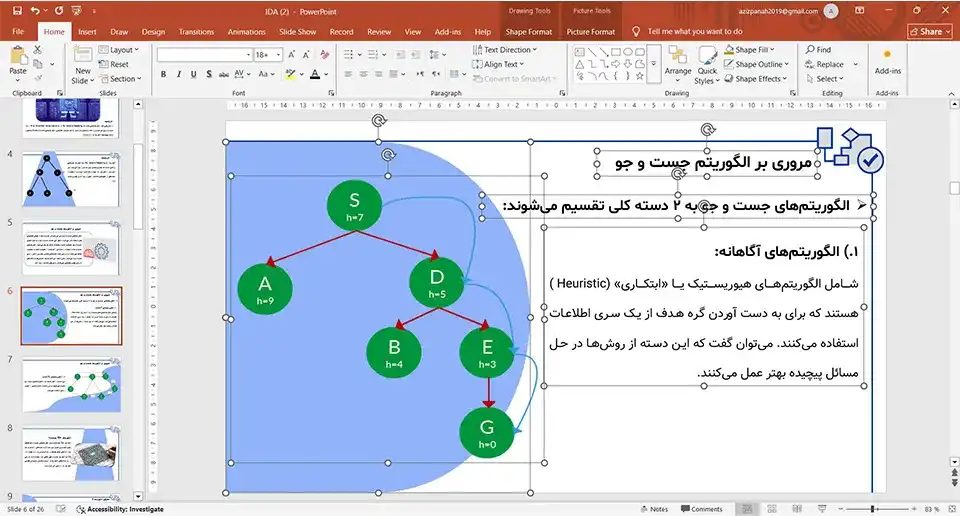Select the Rectangle shape in shapes gallery

coord(616,52)
